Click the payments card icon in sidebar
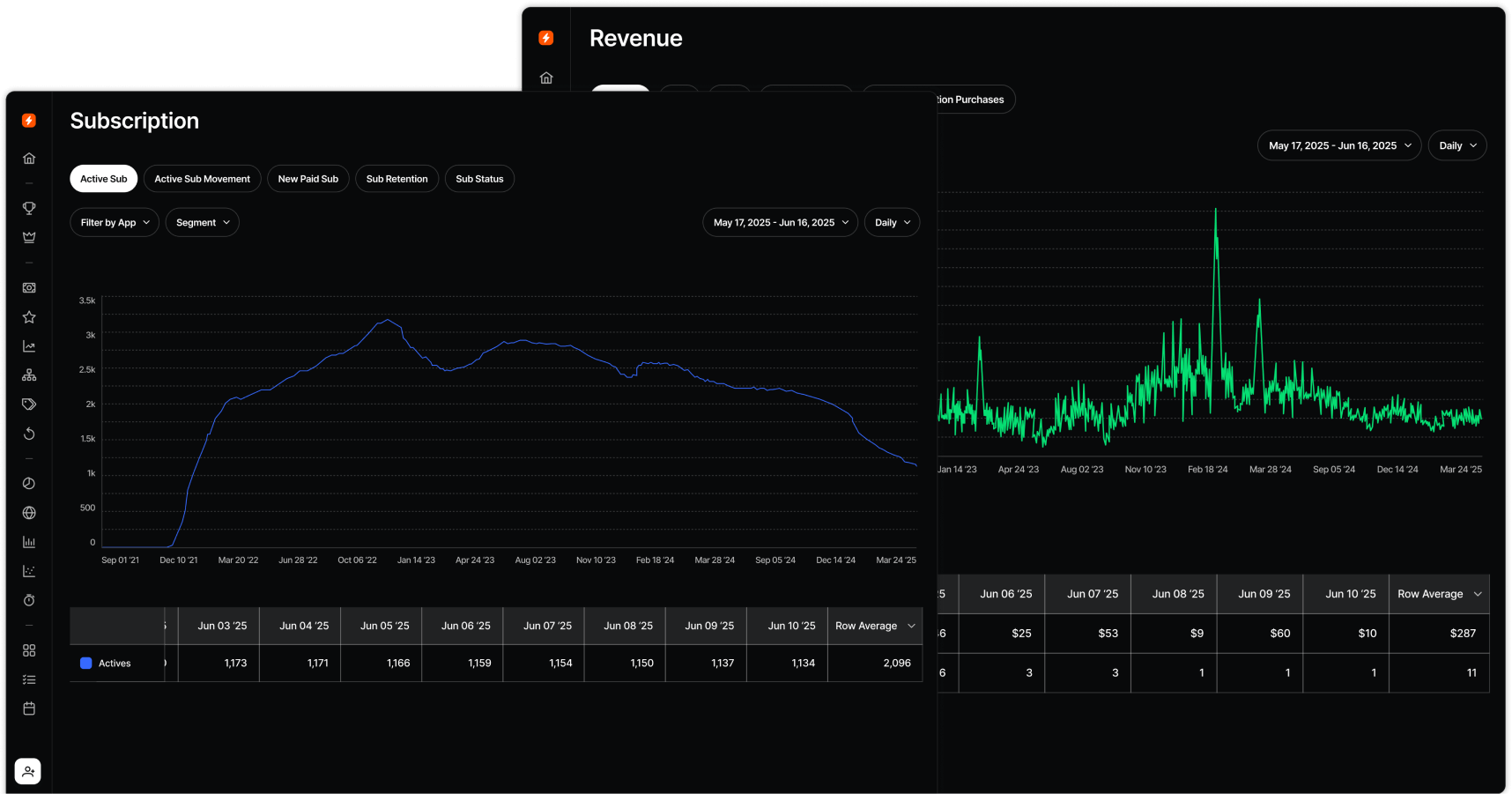Image resolution: width=1512 pixels, height=794 pixels. pos(29,287)
